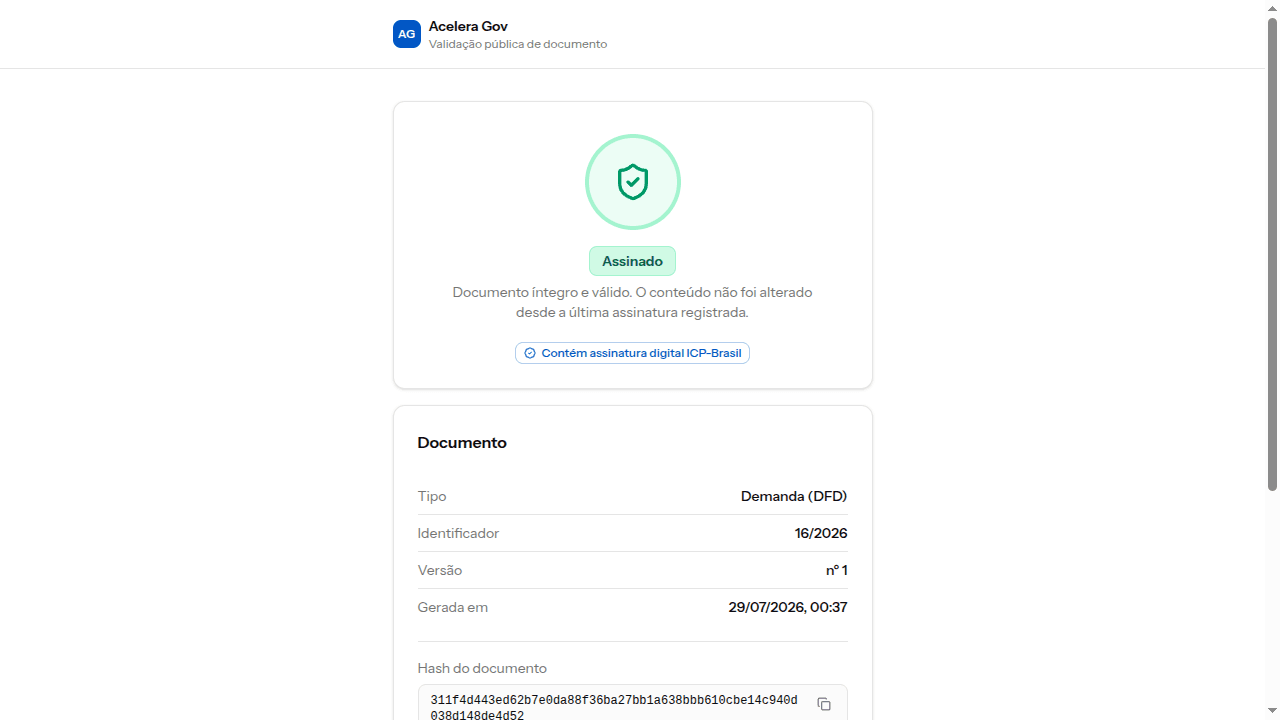The image size is (1280, 720).
Task: Click the Tipo label
Action: point(432,496)
